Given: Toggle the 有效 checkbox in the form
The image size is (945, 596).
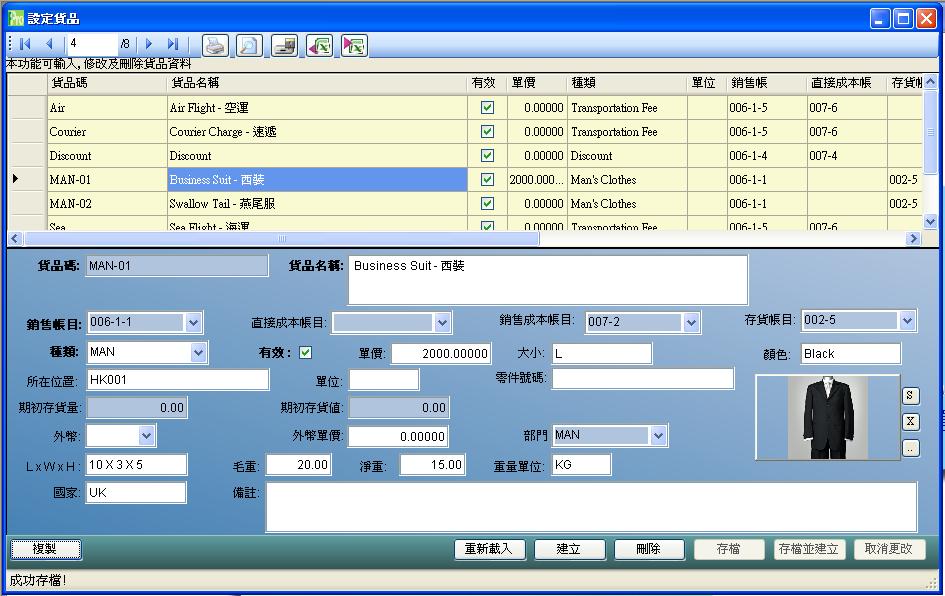Looking at the screenshot, I should (x=306, y=352).
